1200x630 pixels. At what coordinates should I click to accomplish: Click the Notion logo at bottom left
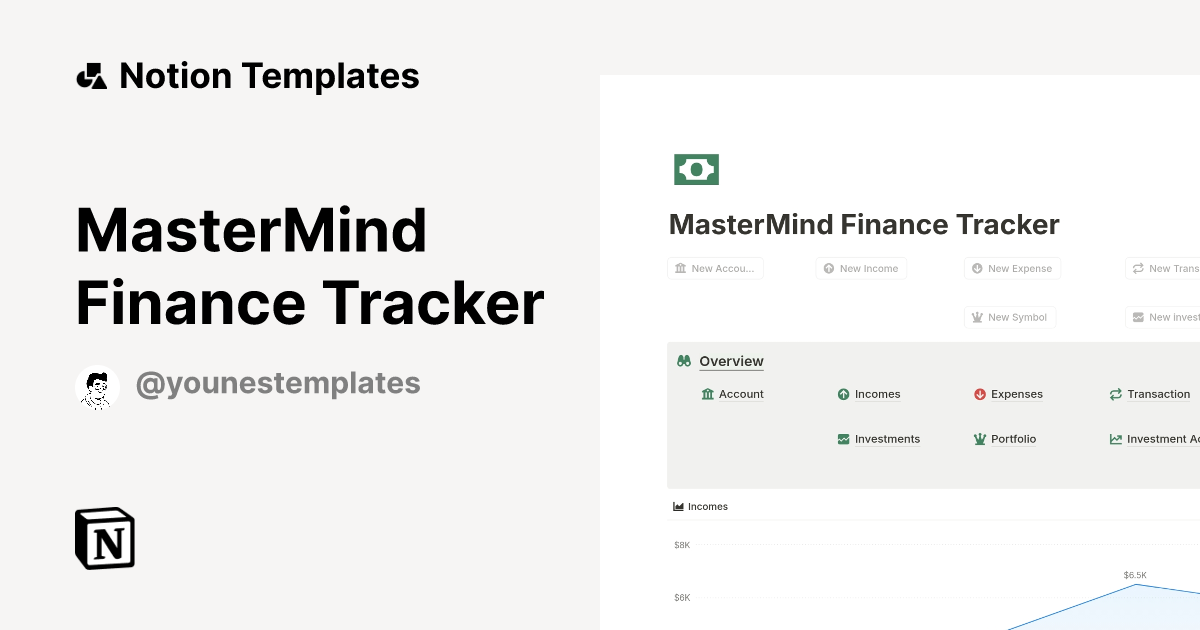coord(103,538)
